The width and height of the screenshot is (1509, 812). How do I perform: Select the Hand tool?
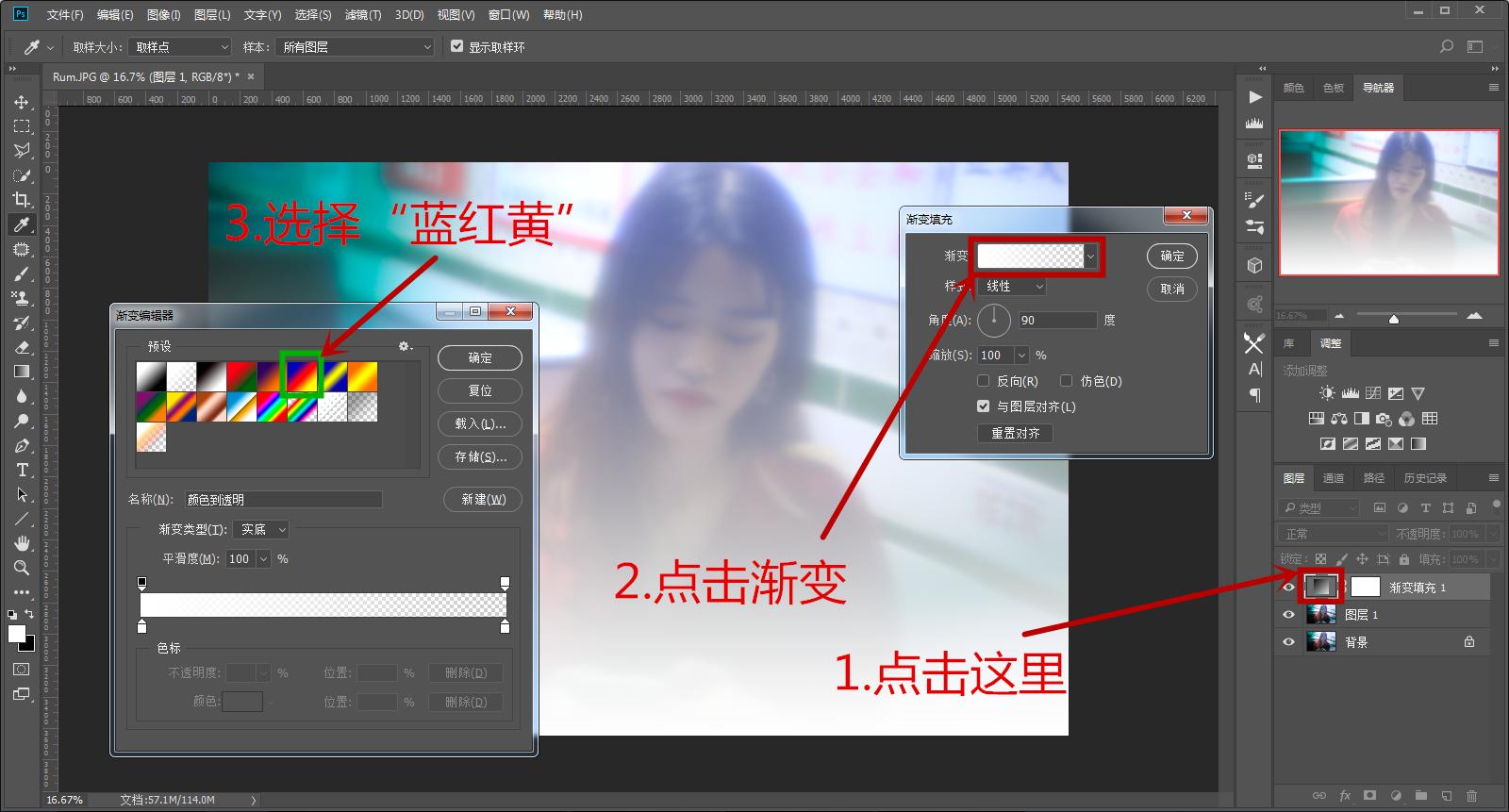click(21, 543)
